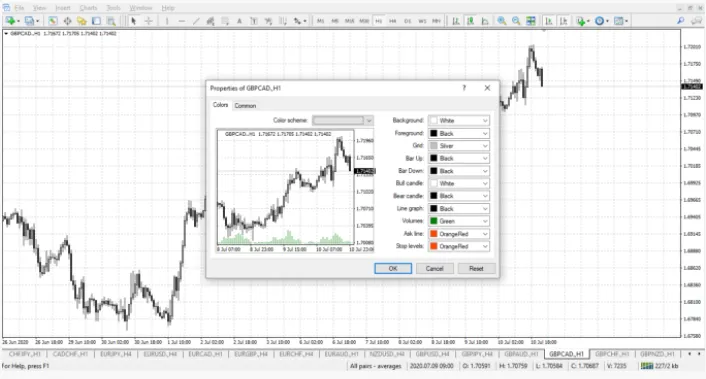Open the Bull candle color dropdown
The height and width of the screenshot is (379, 706).
pos(459,183)
